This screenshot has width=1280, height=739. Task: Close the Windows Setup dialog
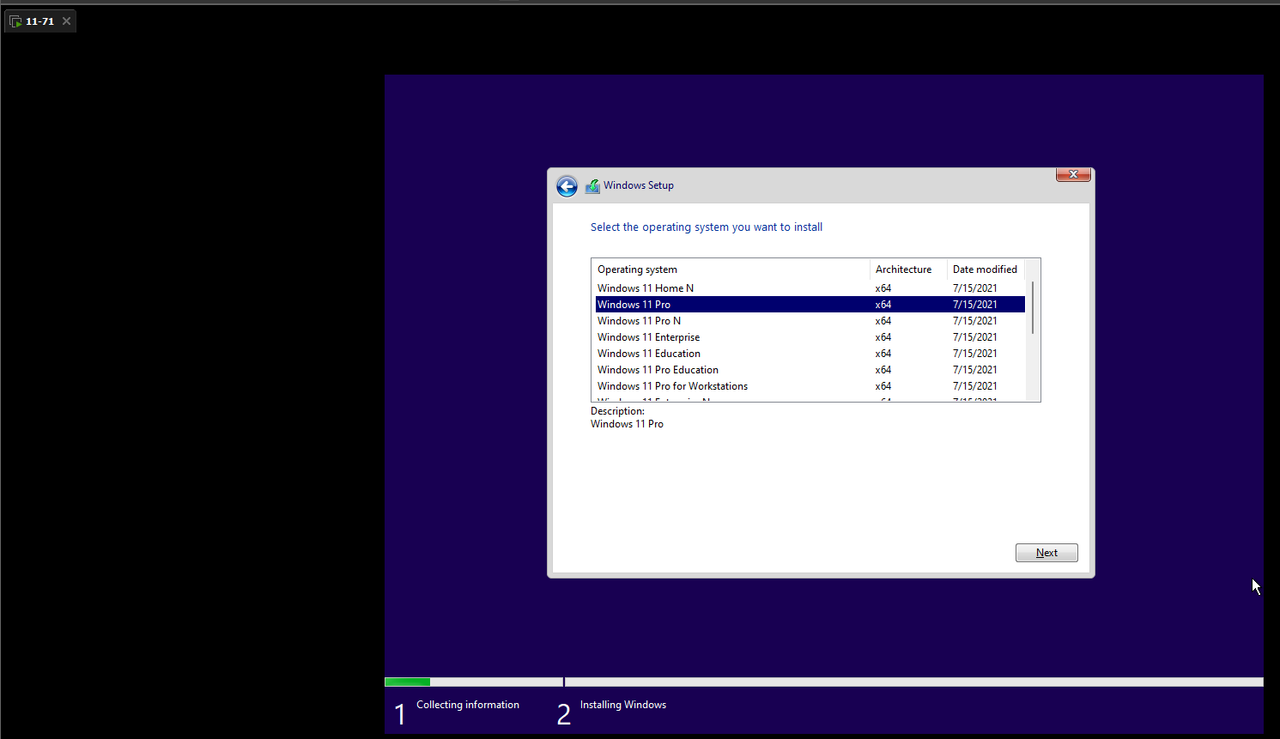(1073, 175)
